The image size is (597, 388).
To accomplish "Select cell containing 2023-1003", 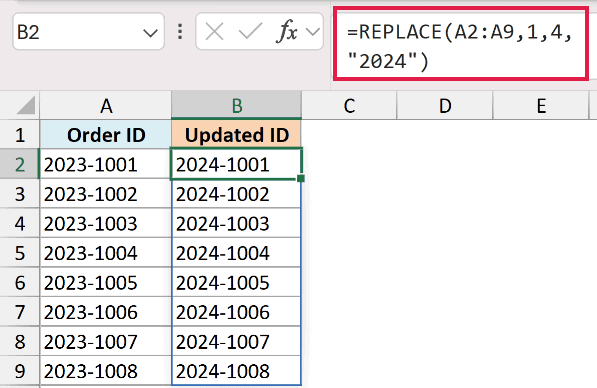I will (106, 223).
